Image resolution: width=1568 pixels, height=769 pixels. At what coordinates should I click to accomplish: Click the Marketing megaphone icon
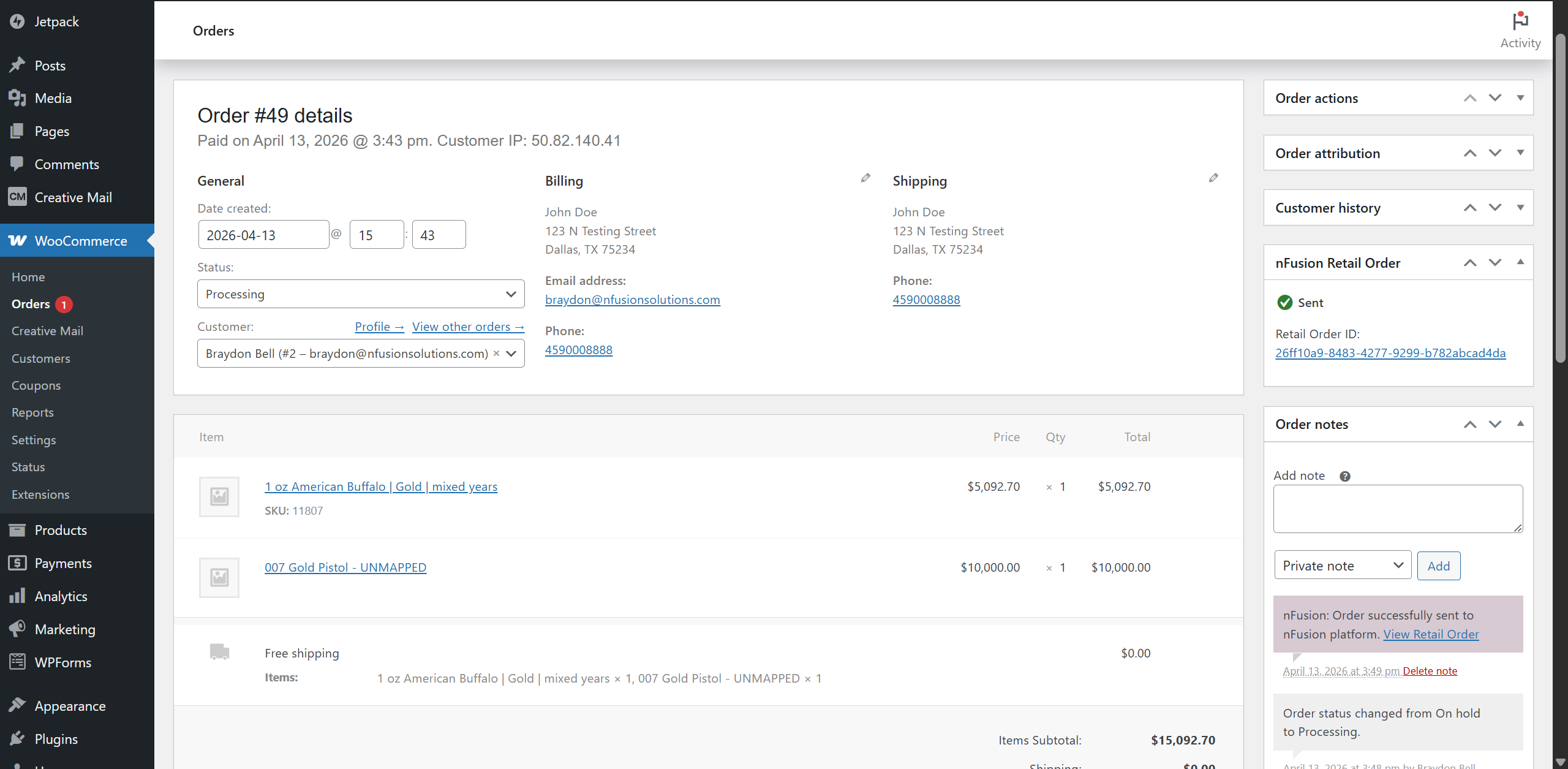17,629
